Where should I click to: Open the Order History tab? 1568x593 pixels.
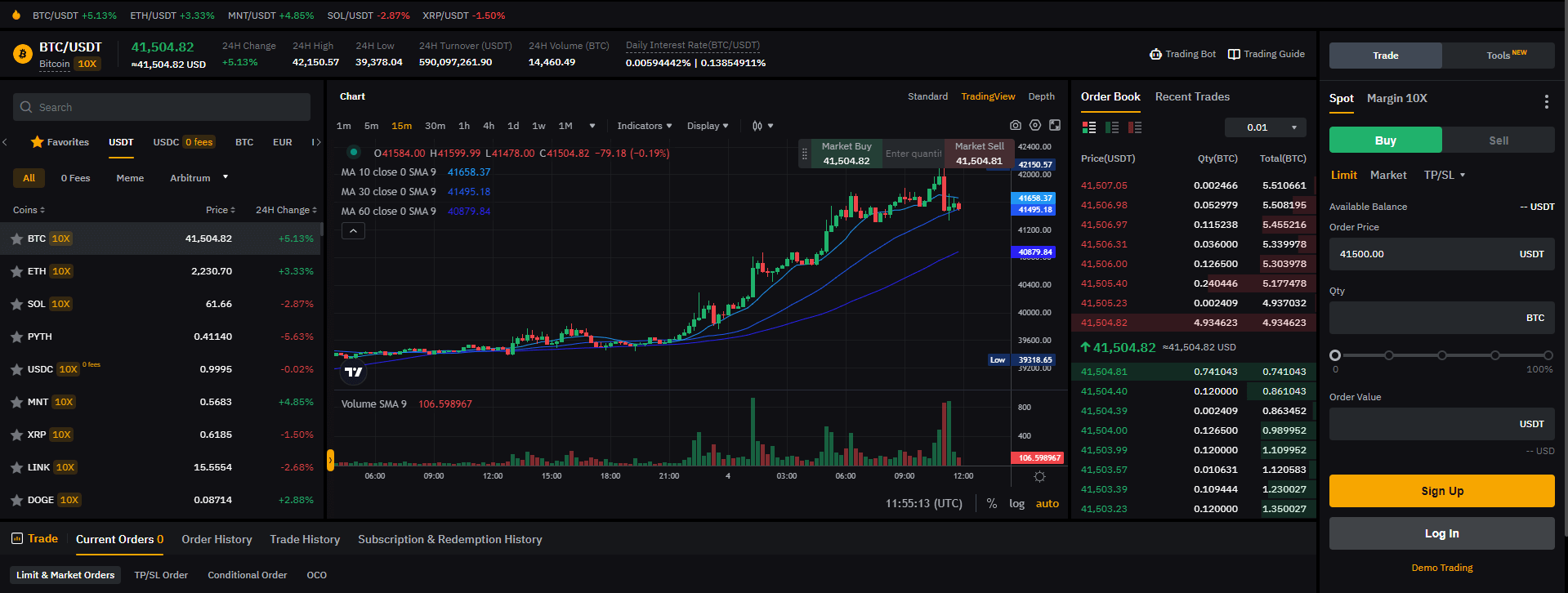point(217,539)
